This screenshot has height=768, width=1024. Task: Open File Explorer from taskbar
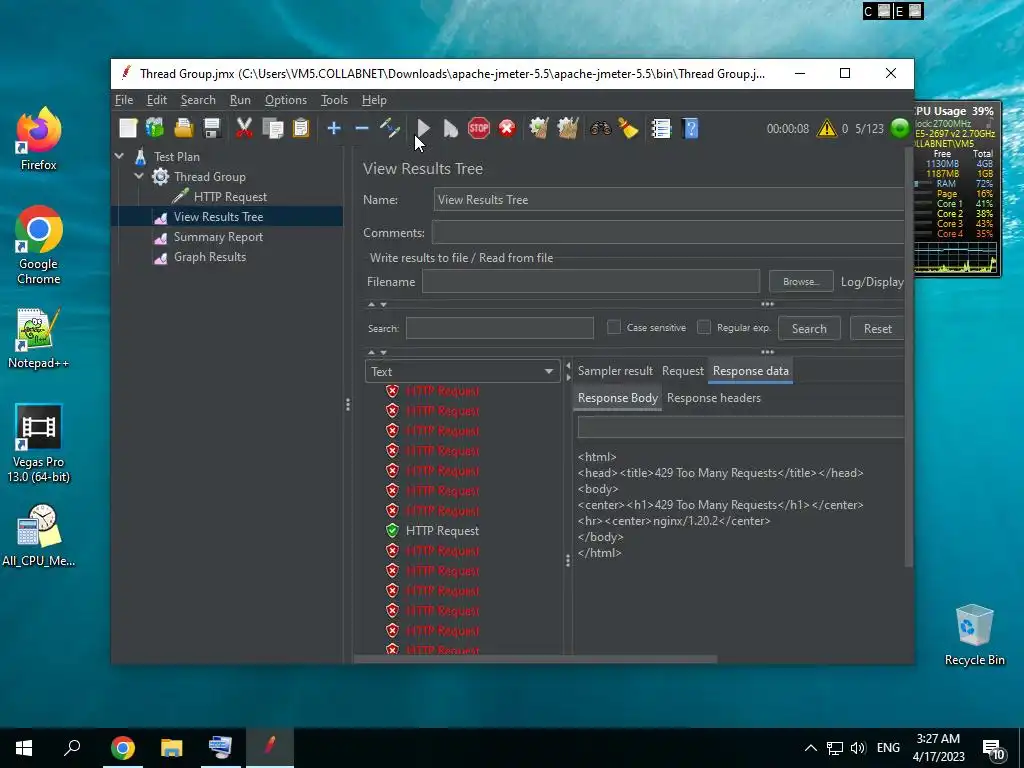pos(172,748)
